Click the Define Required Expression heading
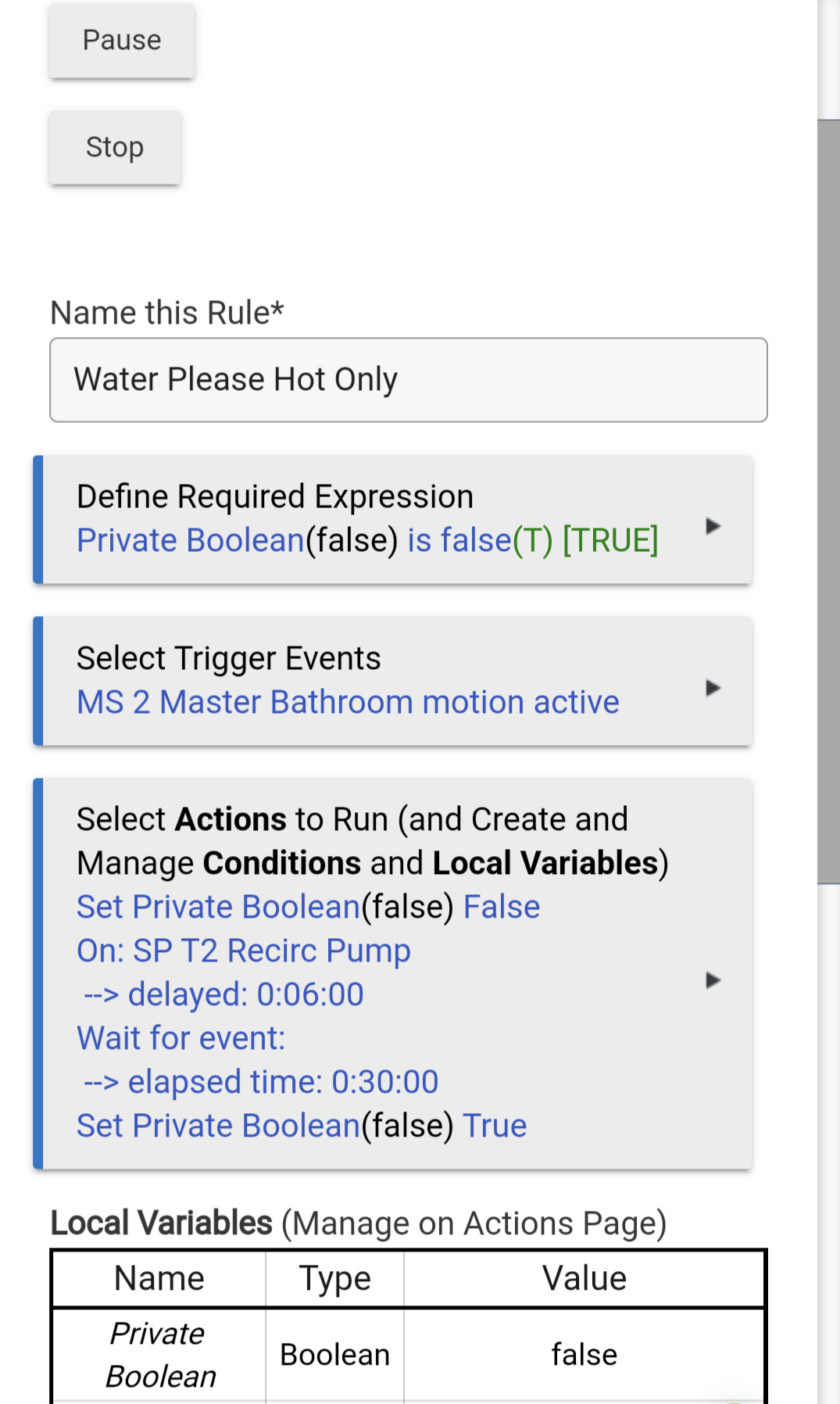The image size is (840, 1404). coord(275,497)
